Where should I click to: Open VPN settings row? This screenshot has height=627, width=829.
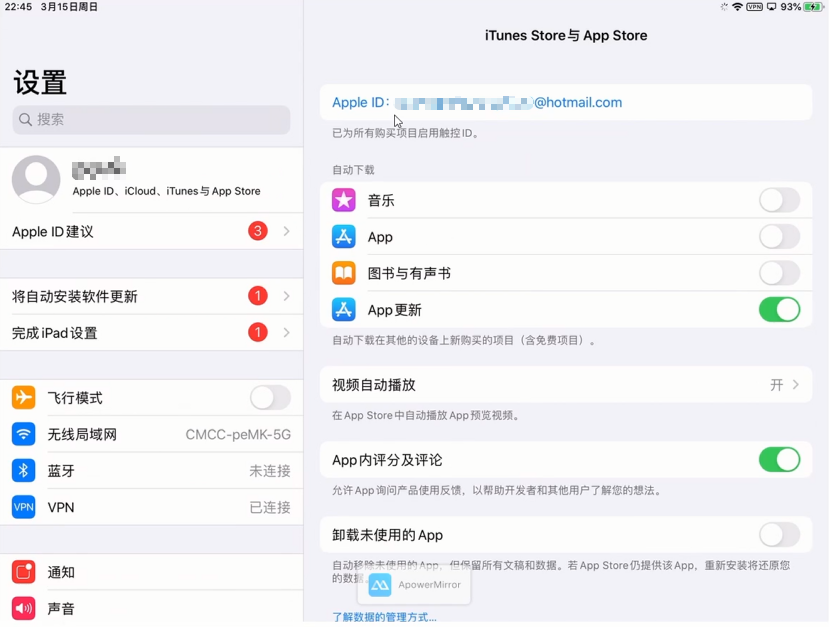152,507
